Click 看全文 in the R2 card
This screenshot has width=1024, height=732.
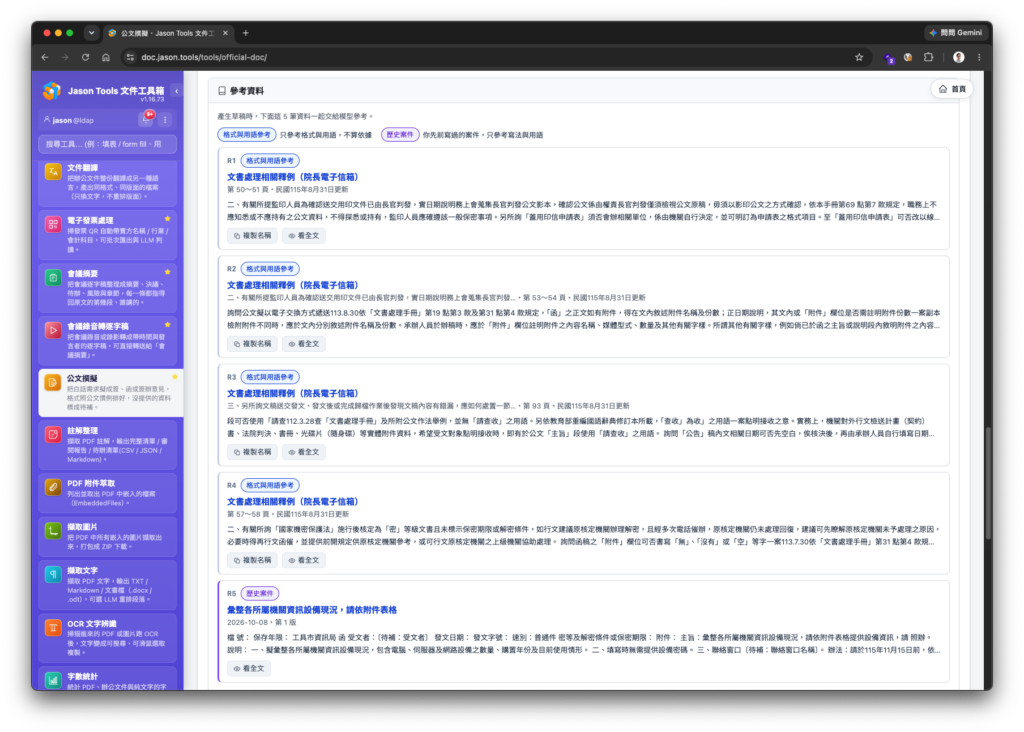(304, 344)
